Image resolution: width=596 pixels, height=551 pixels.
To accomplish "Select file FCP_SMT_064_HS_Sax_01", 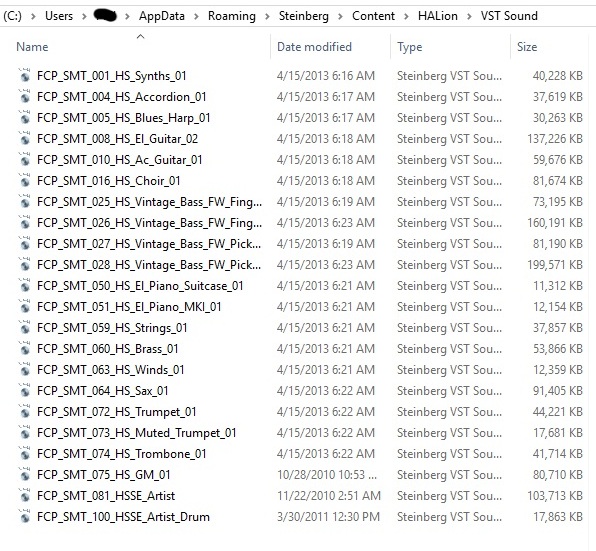I will (103, 391).
